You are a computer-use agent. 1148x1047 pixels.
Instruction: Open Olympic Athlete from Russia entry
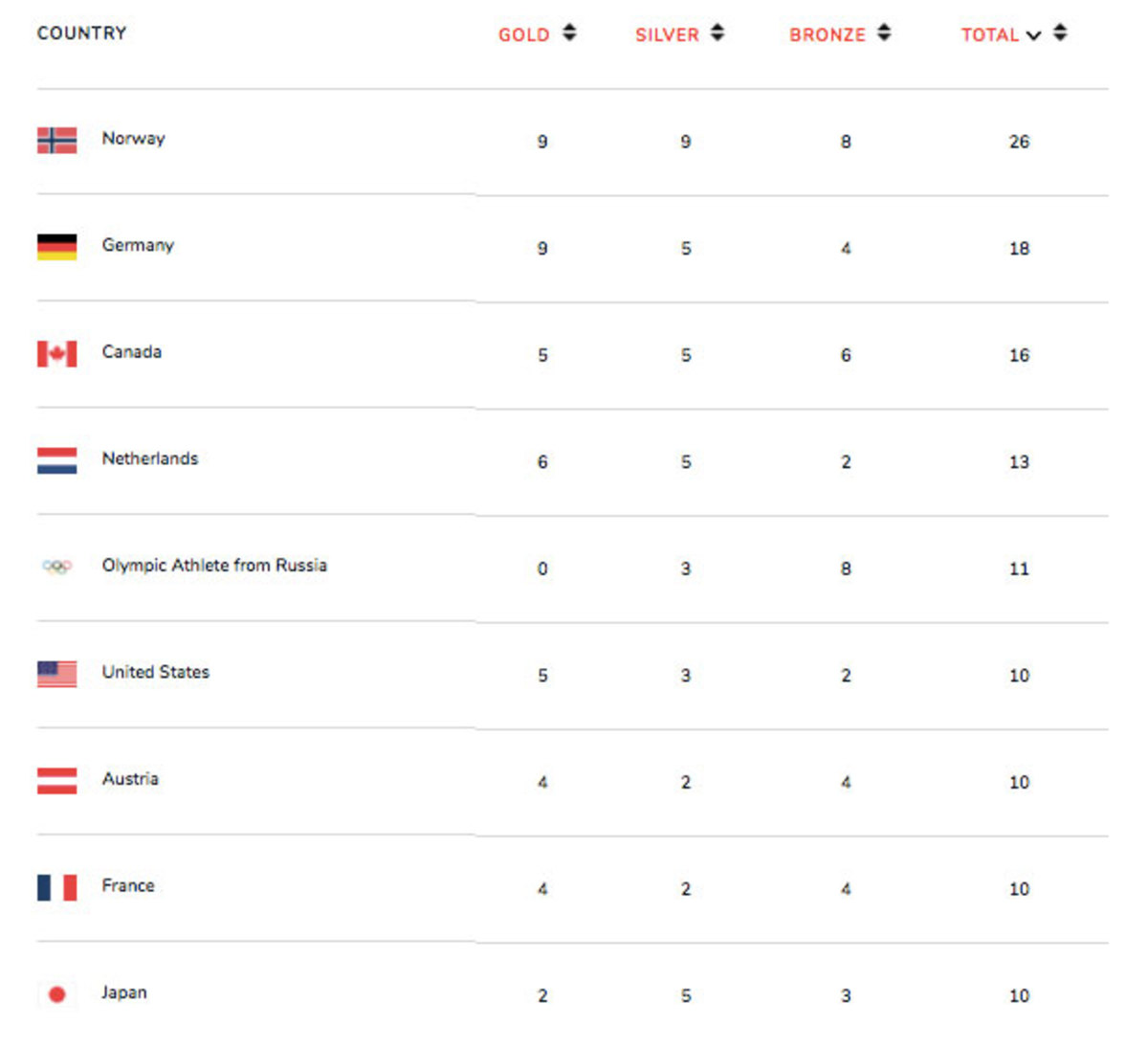click(215, 566)
